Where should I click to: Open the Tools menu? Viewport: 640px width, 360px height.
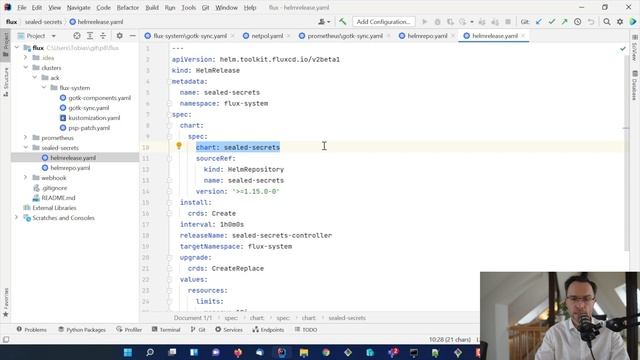pos(189,7)
